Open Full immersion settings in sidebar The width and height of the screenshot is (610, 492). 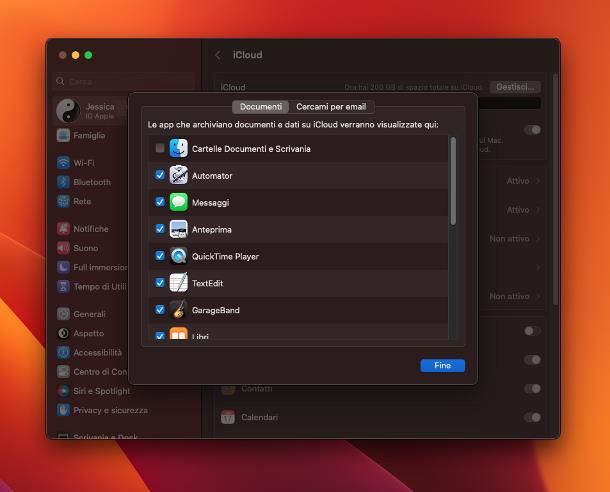(x=90, y=267)
